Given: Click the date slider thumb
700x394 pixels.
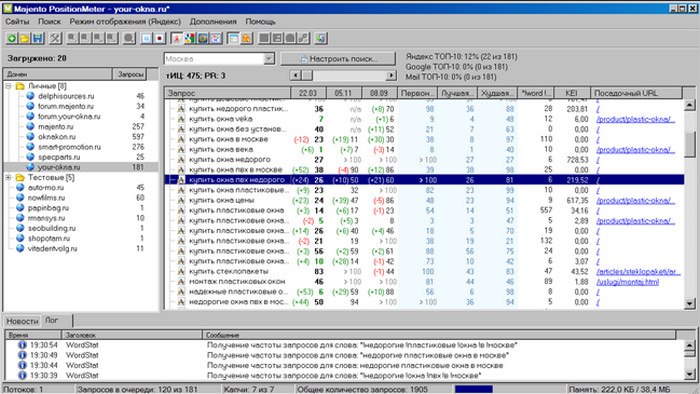Looking at the screenshot, I should click(307, 75).
